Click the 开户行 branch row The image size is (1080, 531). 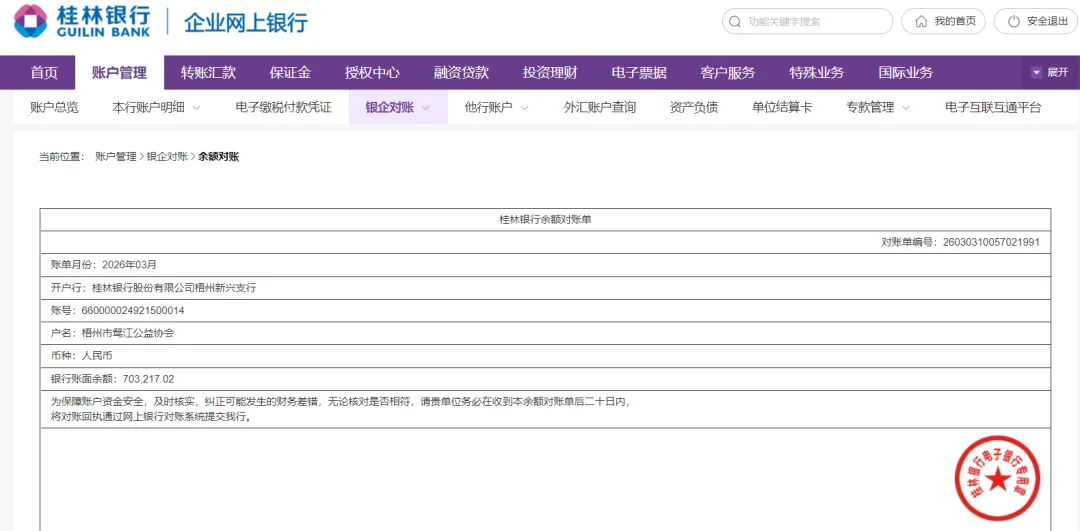(x=546, y=288)
